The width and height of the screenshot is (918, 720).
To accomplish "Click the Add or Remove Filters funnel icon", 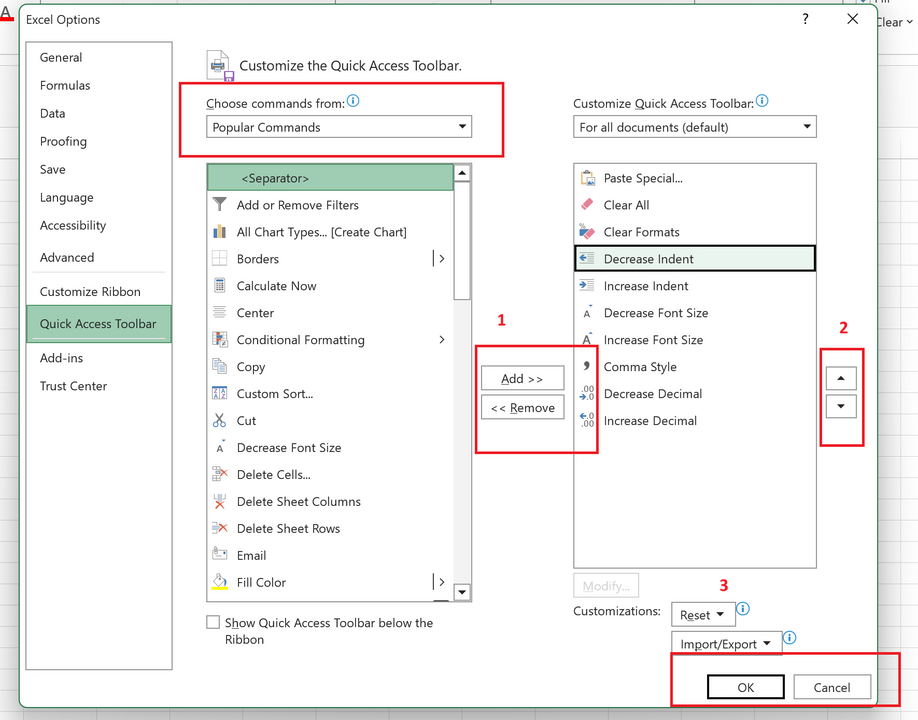I will (220, 205).
